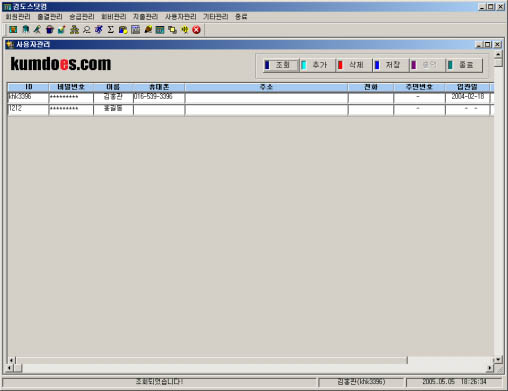Click the red X exit toolbar icon
Screen dimensions: 508x391
point(197,30)
